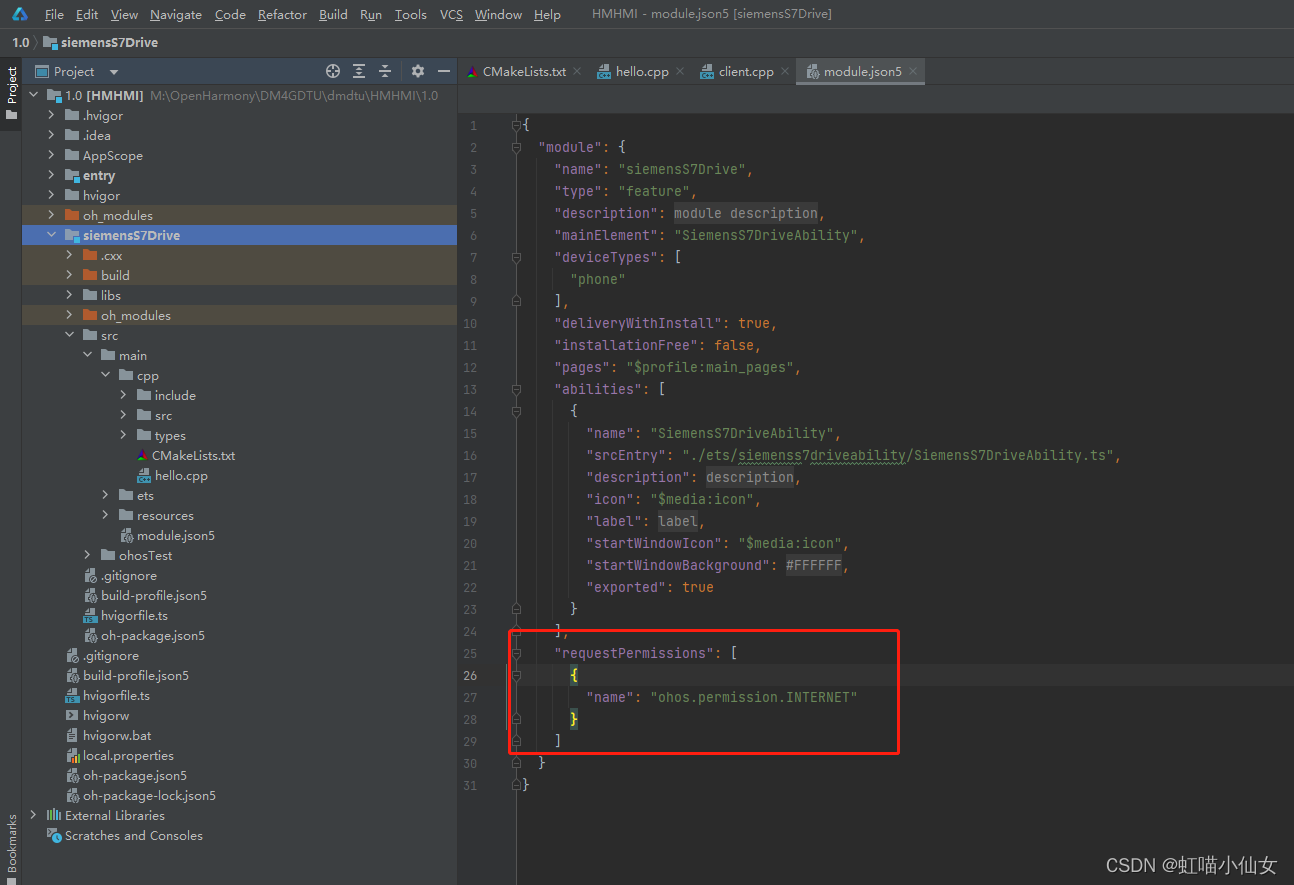Expand the libs folder
Screen dimensions: 1294x885
point(70,295)
